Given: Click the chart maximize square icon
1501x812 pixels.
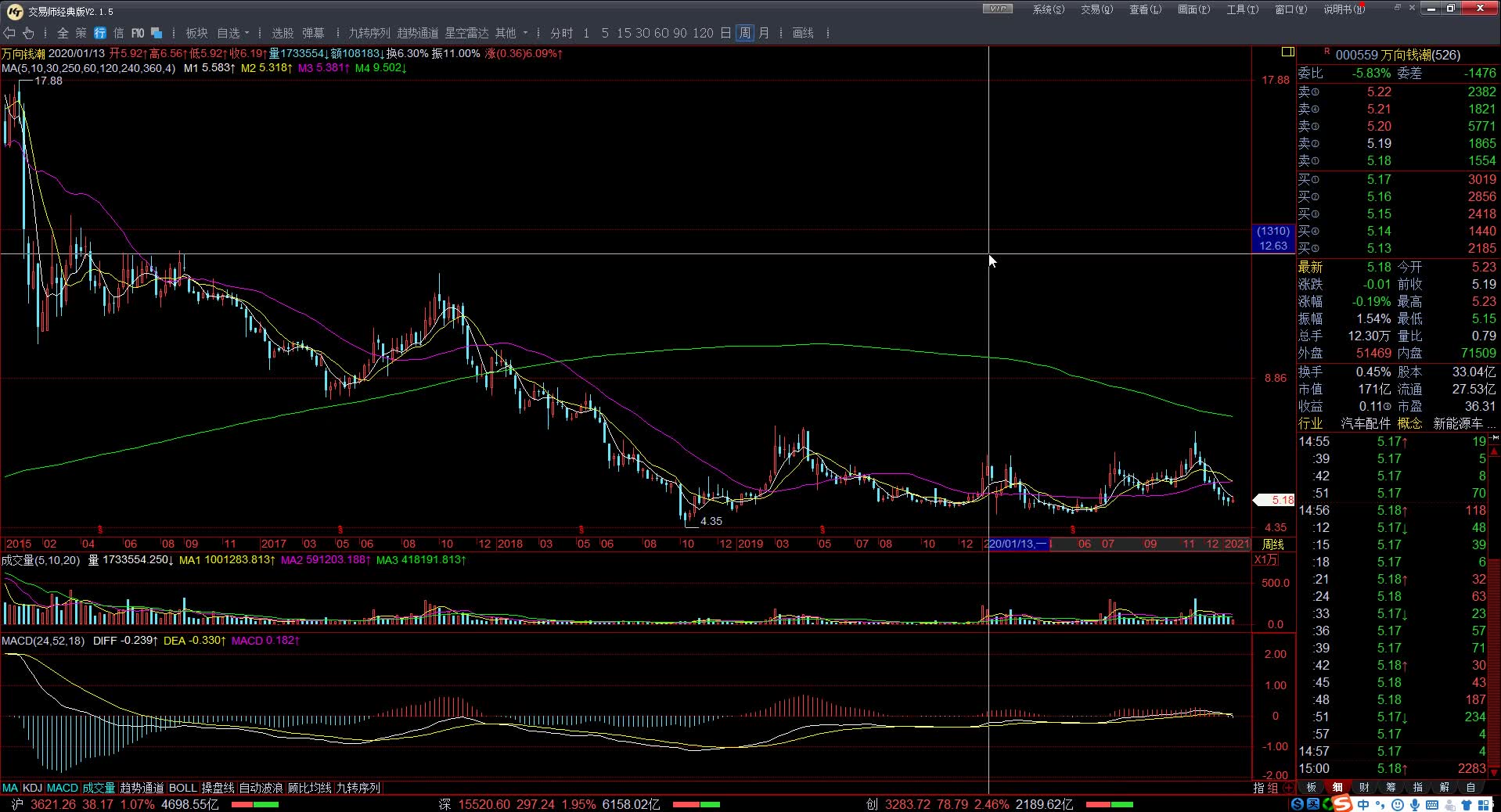Looking at the screenshot, I should tap(1287, 52).
